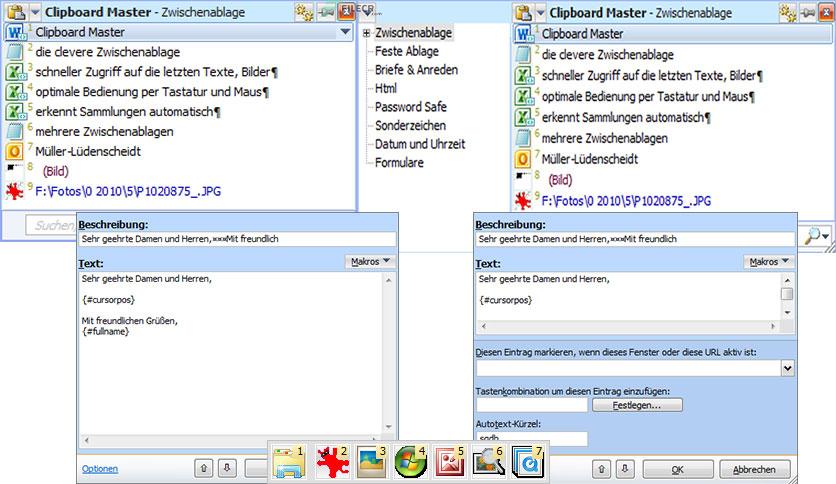Click the Suchen search field in left window
836x484 pixels.
(x=51, y=225)
